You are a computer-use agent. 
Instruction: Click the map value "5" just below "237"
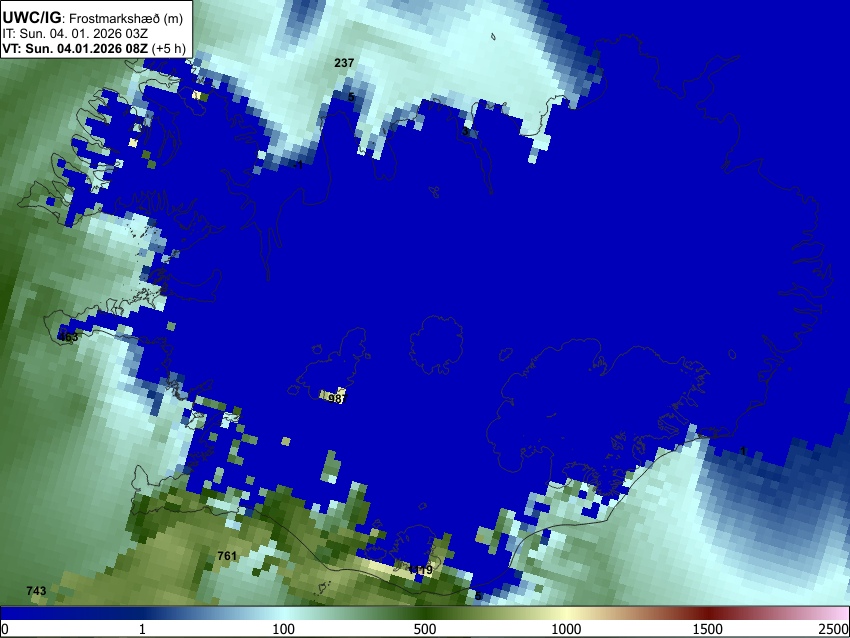pyautogui.click(x=351, y=97)
